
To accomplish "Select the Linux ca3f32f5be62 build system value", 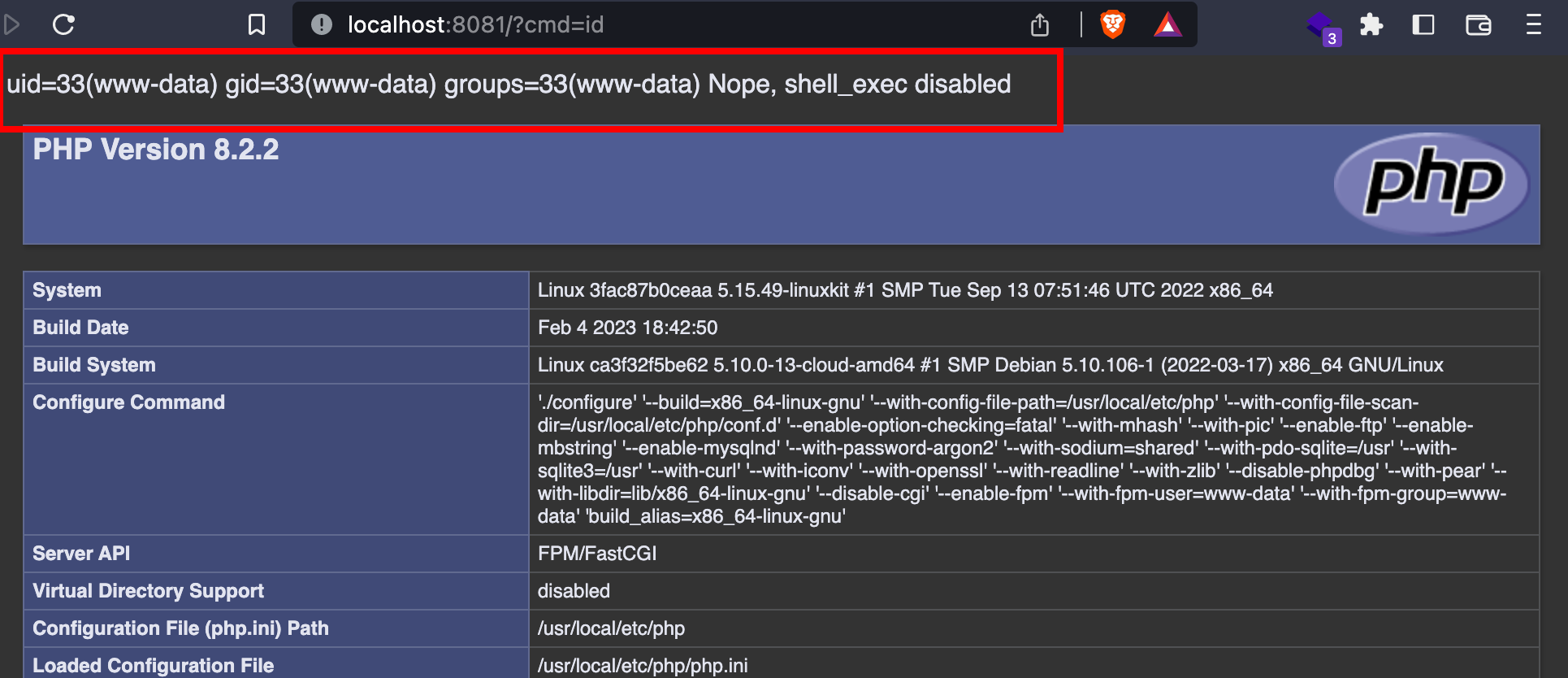I will pos(990,365).
